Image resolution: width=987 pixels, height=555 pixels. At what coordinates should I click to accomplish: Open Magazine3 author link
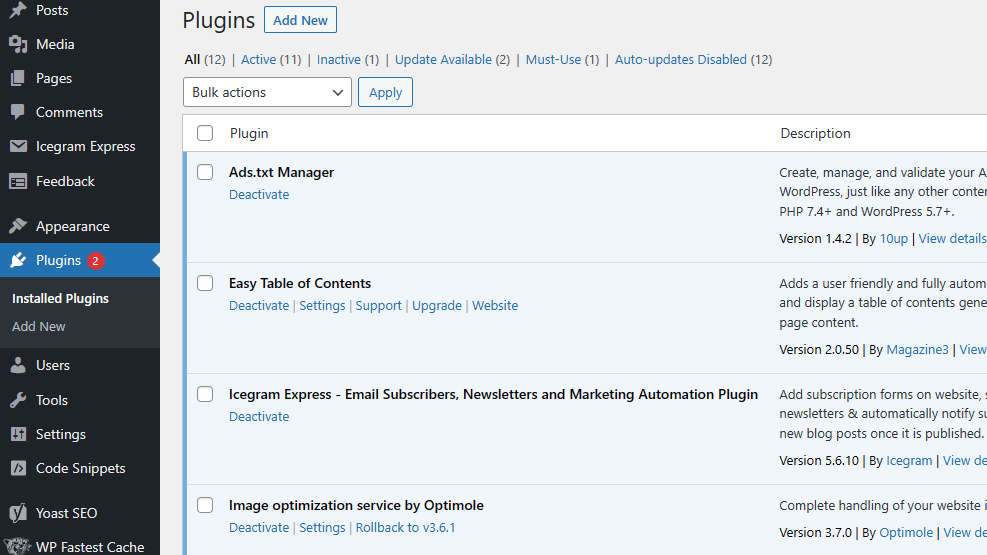917,349
